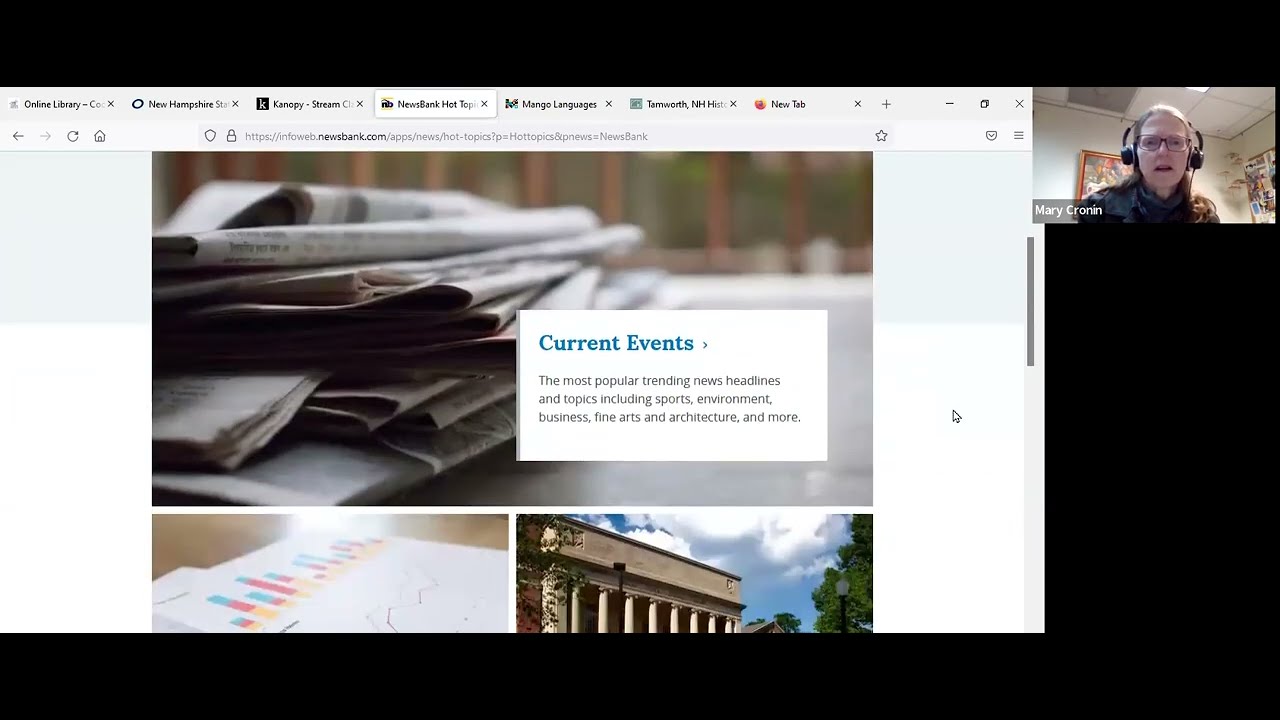Open the bar chart report thumbnail
The width and height of the screenshot is (1280, 720).
coord(330,573)
